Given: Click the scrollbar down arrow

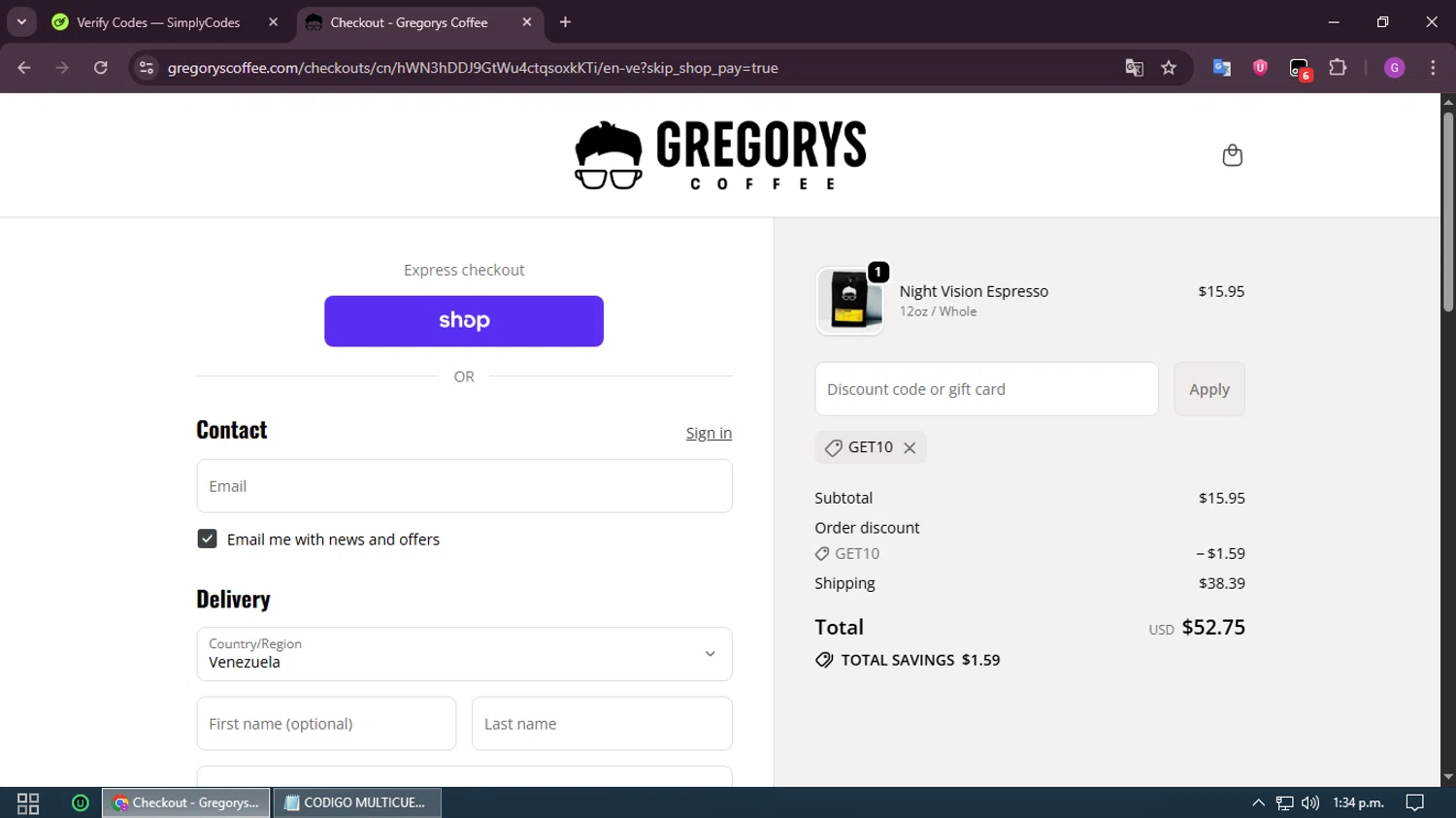Looking at the screenshot, I should pos(1447,777).
